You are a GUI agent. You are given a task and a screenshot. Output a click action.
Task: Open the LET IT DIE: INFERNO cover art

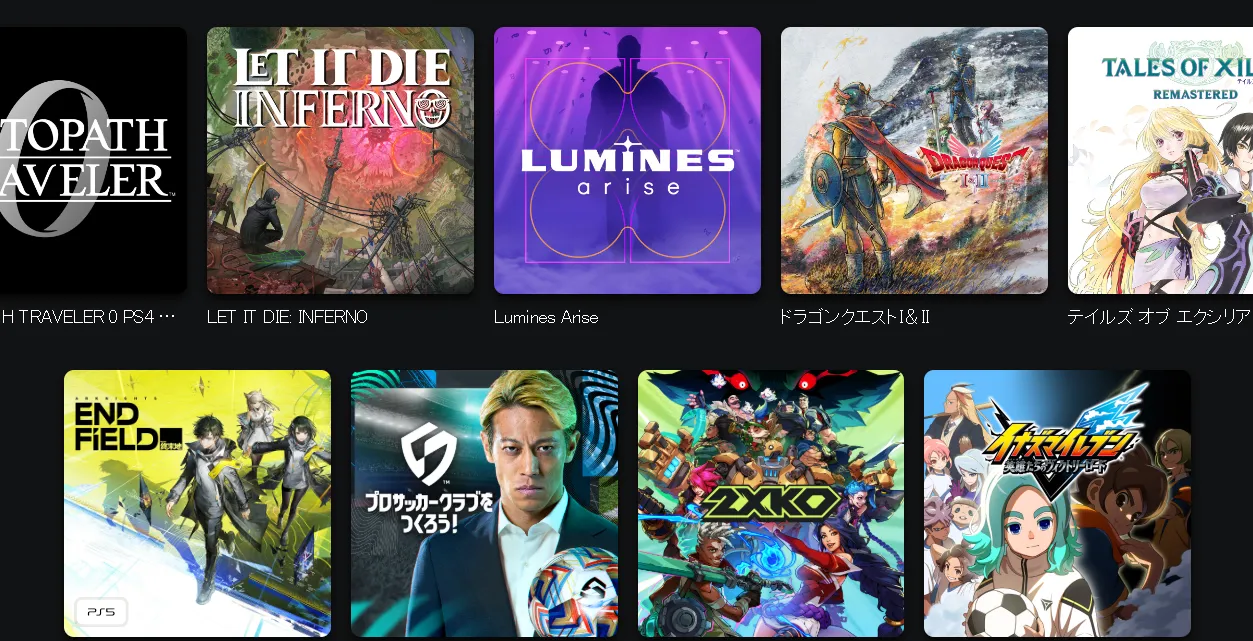coord(340,160)
